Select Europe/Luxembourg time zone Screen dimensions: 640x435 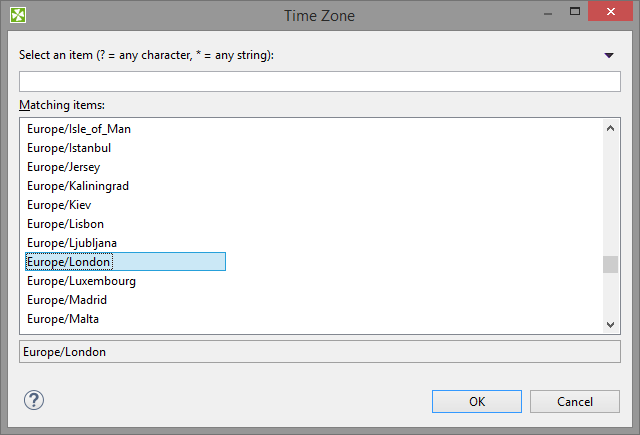click(x=81, y=281)
